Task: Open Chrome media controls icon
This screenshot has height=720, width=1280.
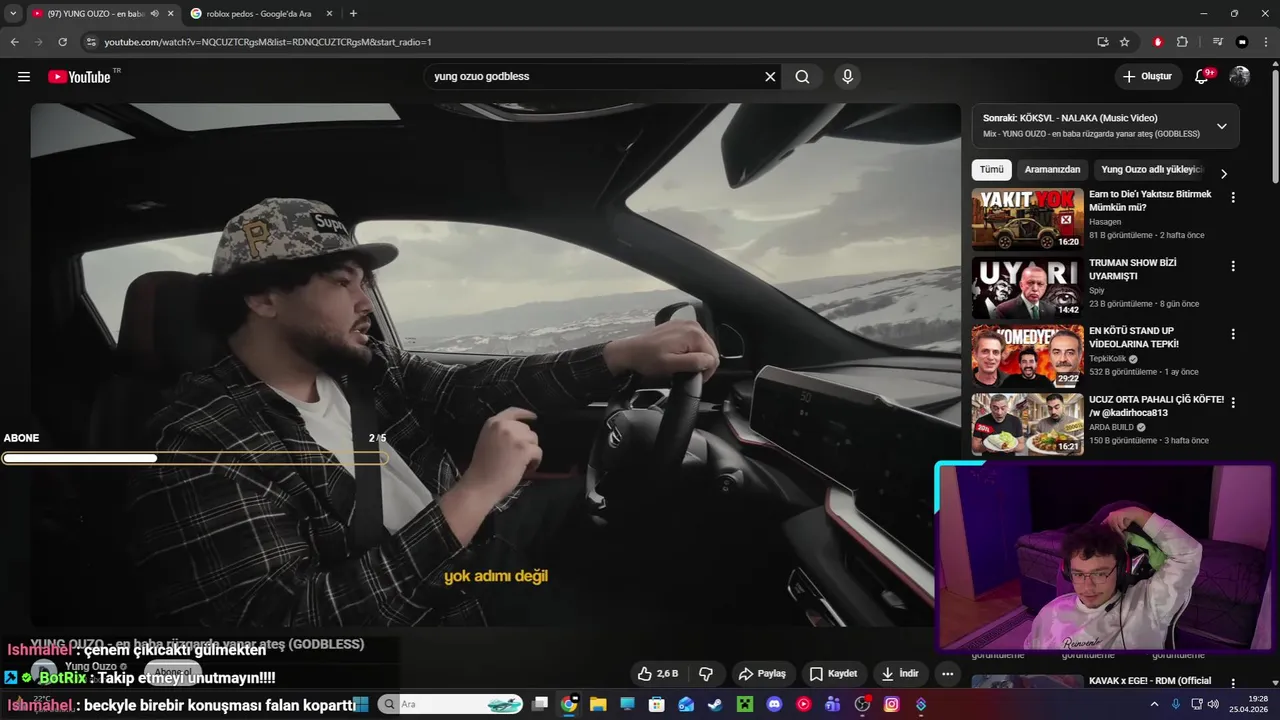Action: [x=1218, y=42]
